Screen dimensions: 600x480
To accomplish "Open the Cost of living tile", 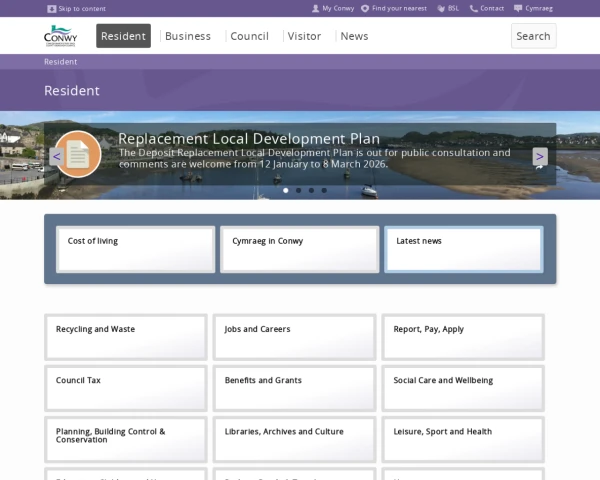I will pyautogui.click(x=135, y=249).
